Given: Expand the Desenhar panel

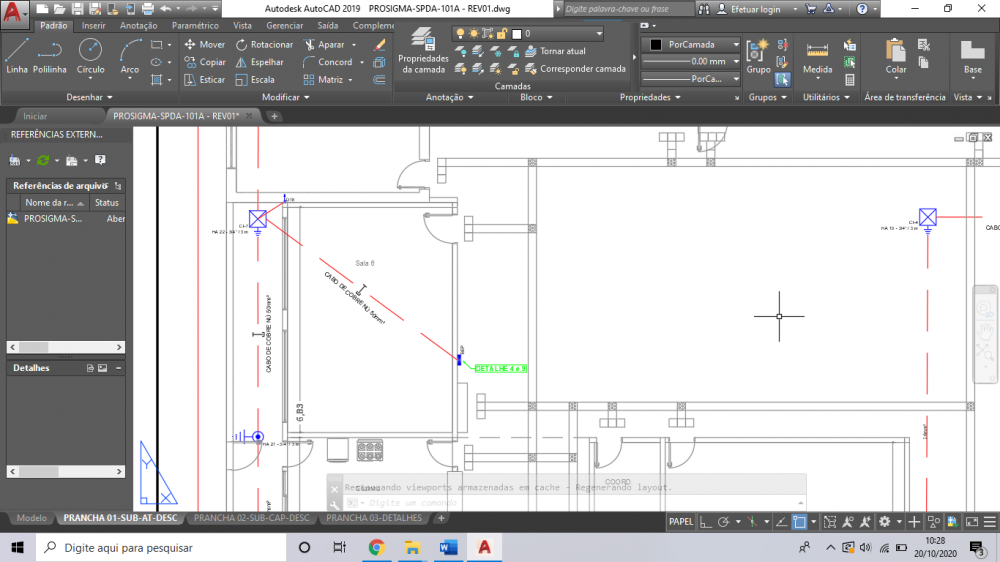Looking at the screenshot, I should [x=89, y=97].
